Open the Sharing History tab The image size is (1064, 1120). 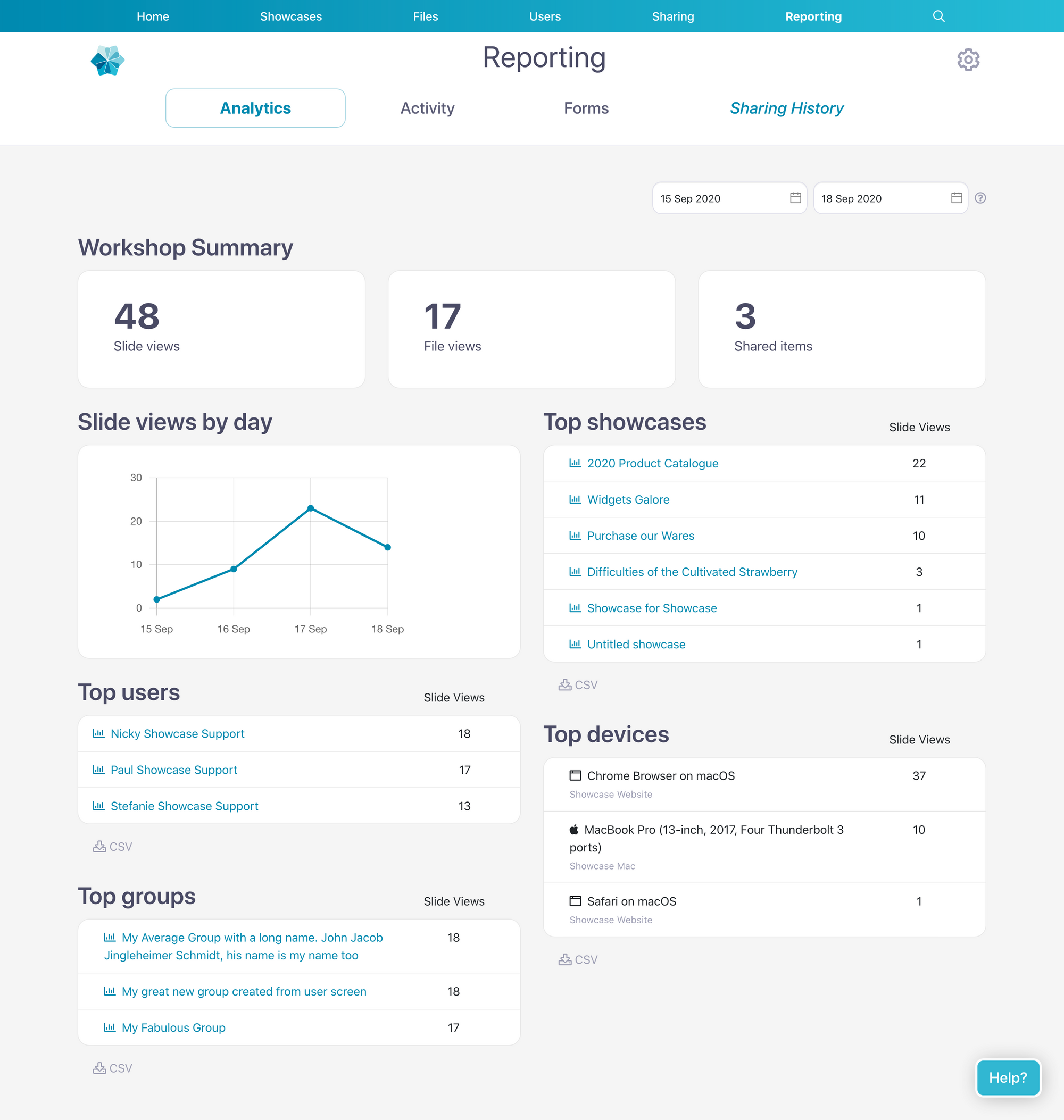point(787,108)
